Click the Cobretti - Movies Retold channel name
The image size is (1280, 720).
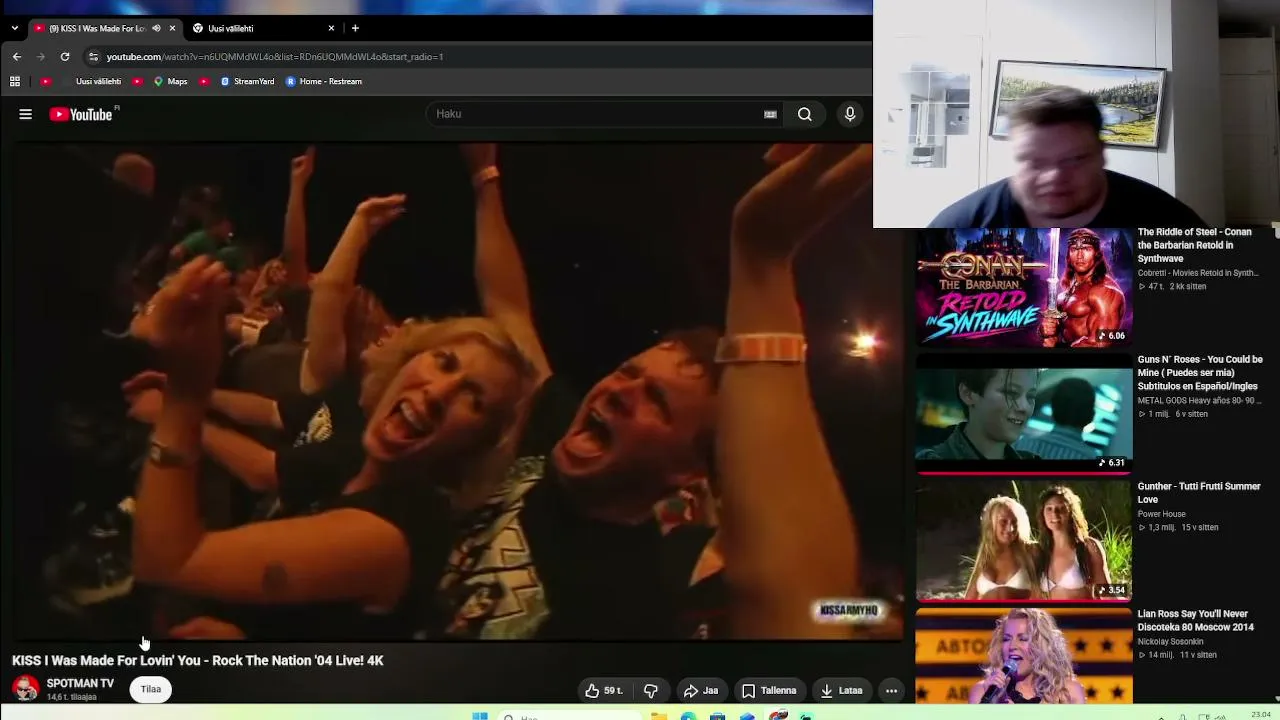(1198, 273)
